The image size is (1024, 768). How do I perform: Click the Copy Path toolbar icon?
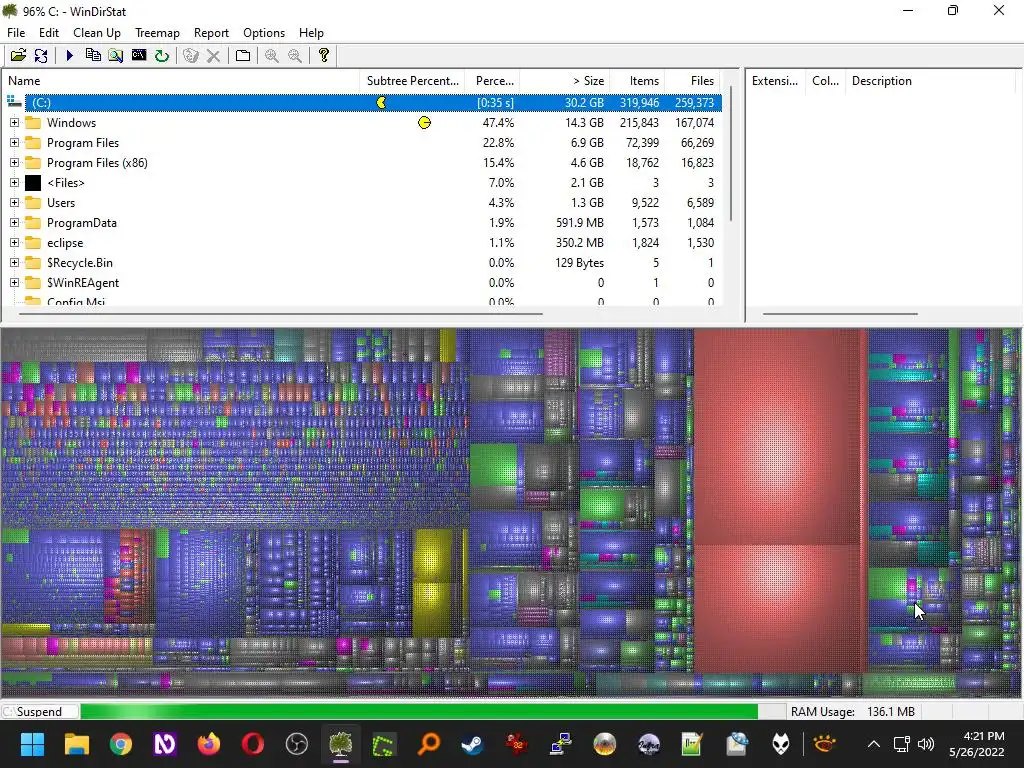tap(93, 56)
